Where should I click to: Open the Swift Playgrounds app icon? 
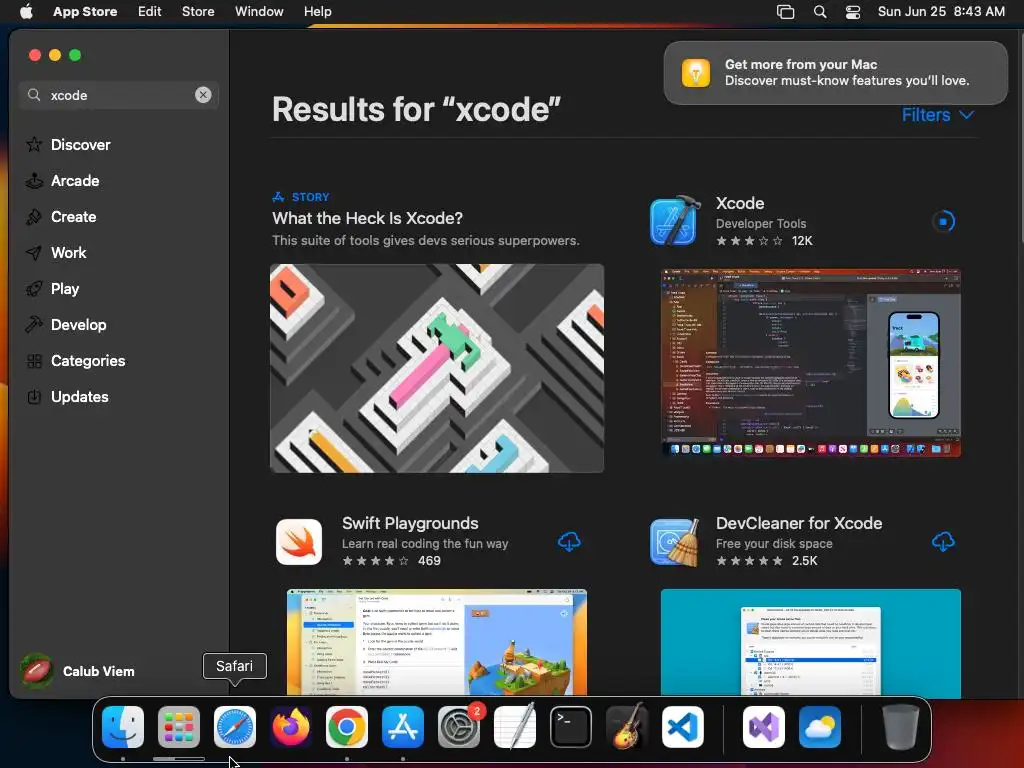click(299, 541)
